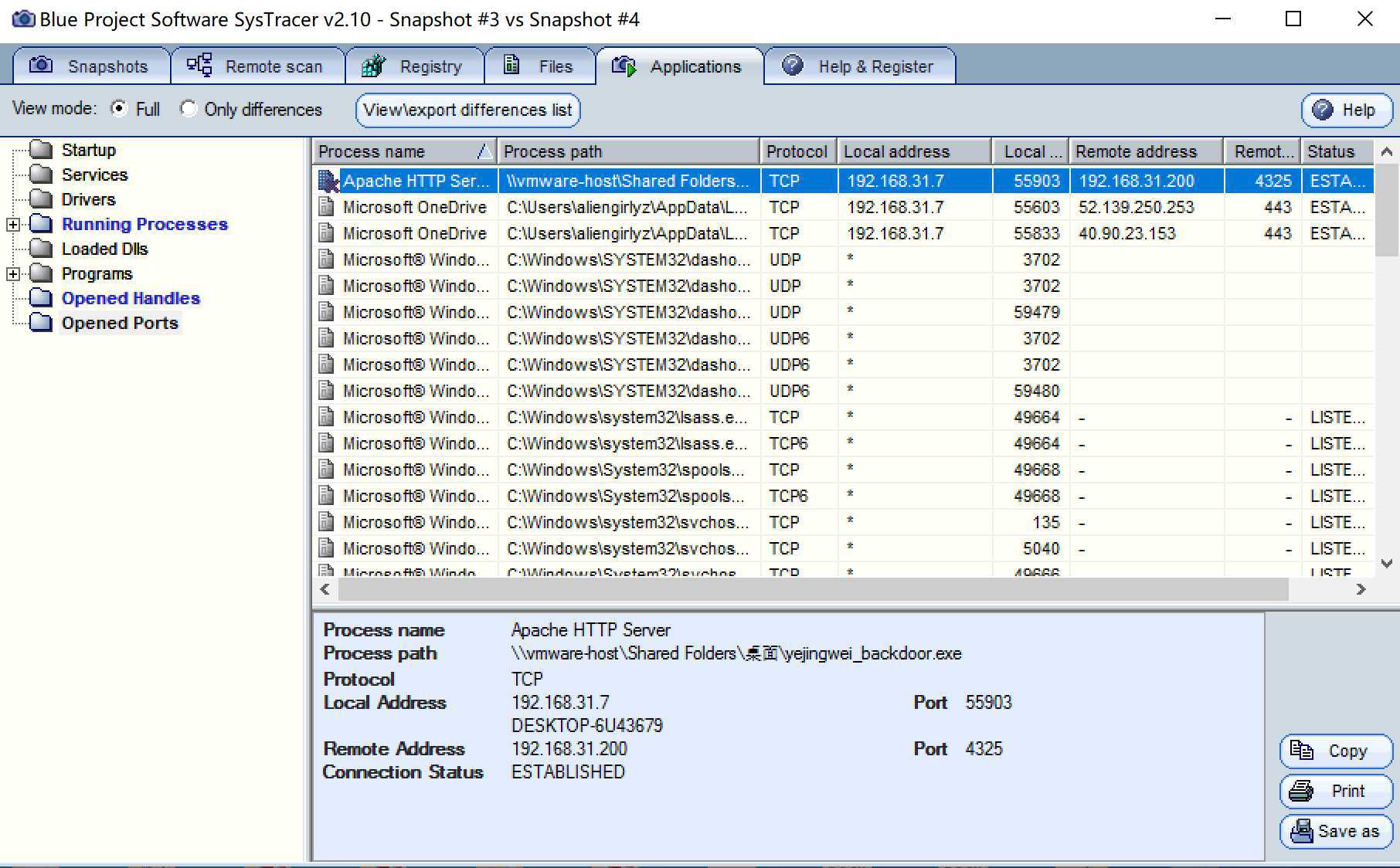Click the Opened Handles folder icon
Image resolution: width=1400 pixels, height=868 pixels.
click(41, 297)
